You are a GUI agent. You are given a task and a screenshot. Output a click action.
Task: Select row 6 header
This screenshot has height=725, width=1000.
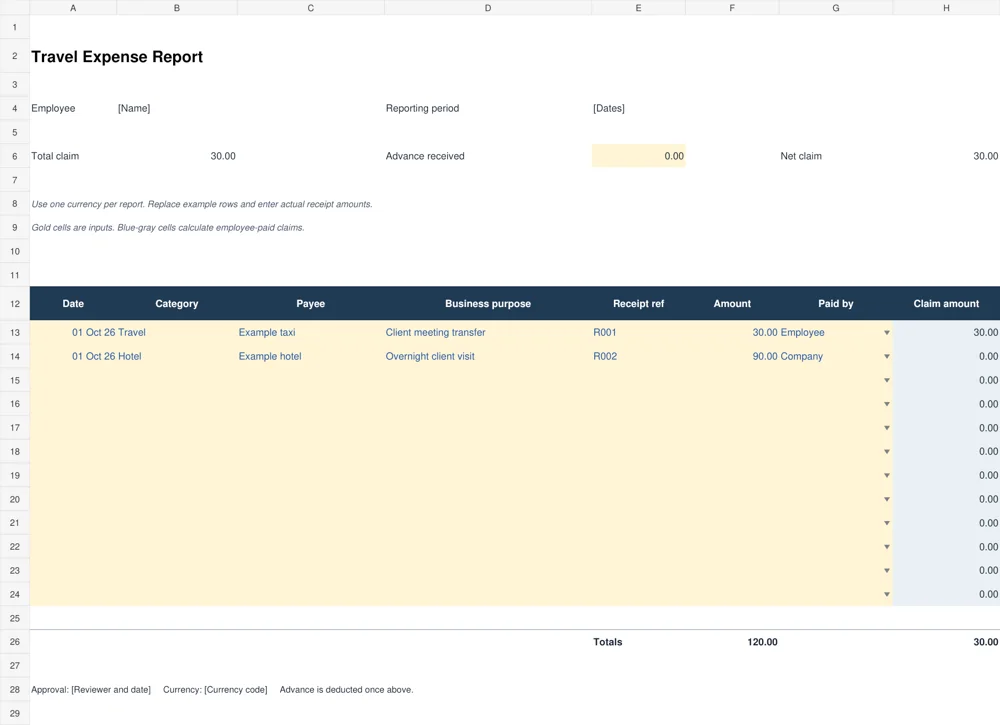click(15, 156)
